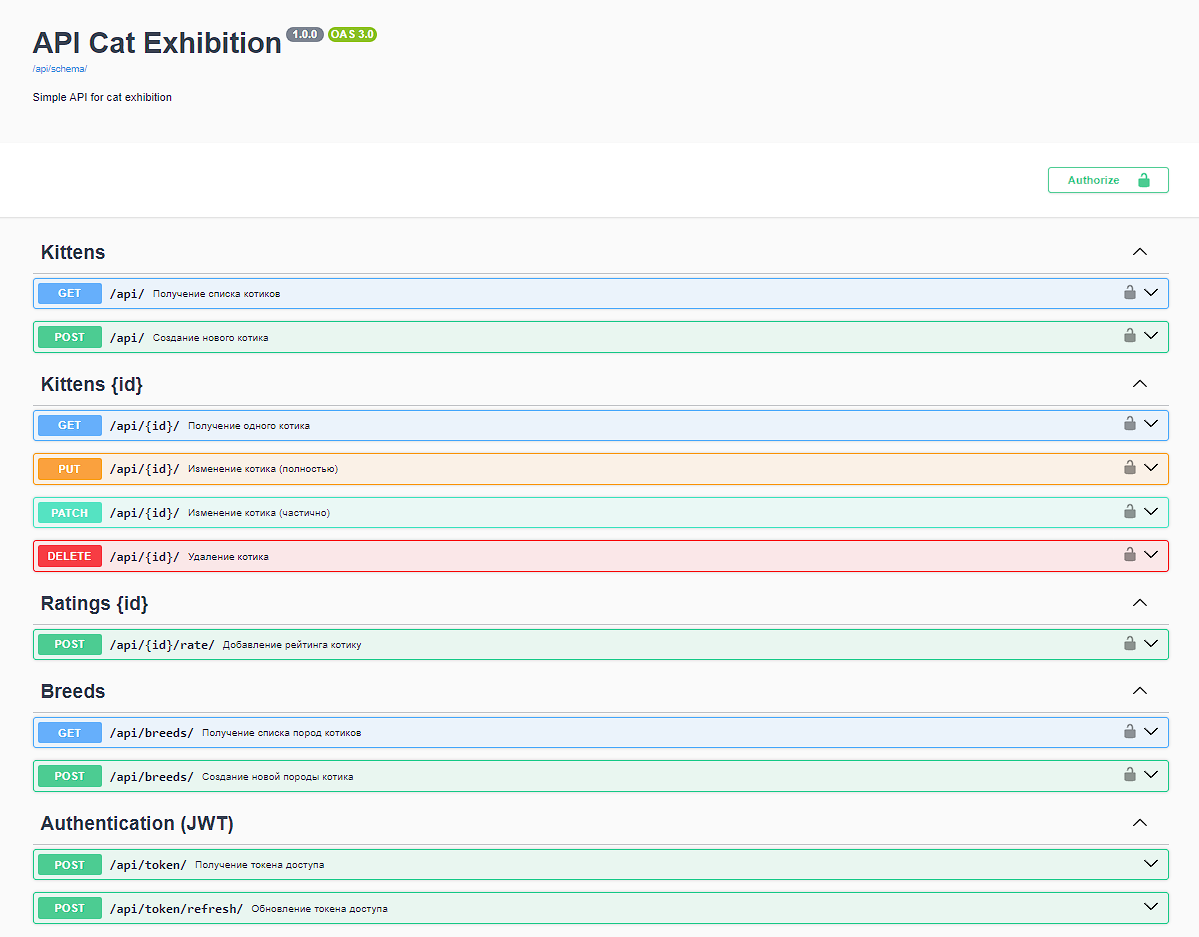Viewport: 1199px width, 937px height.
Task: Click lock icon on GET /api/breeds/ row
Action: (x=1129, y=731)
